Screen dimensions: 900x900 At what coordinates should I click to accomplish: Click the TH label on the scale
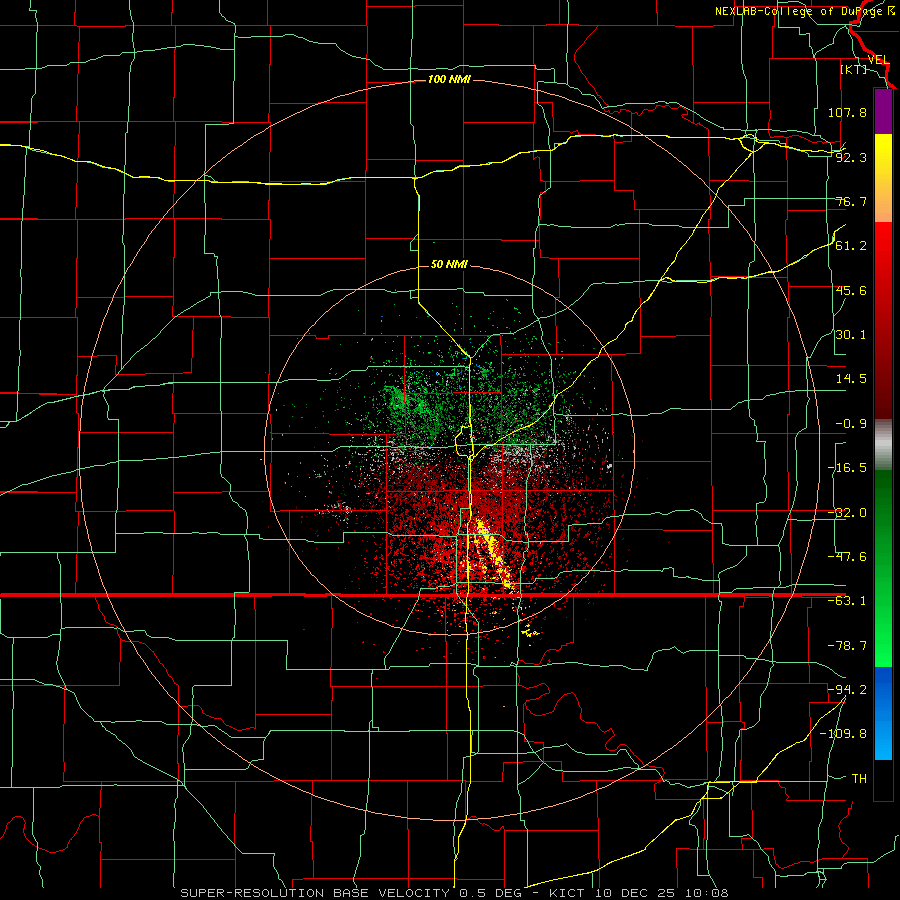(x=859, y=779)
